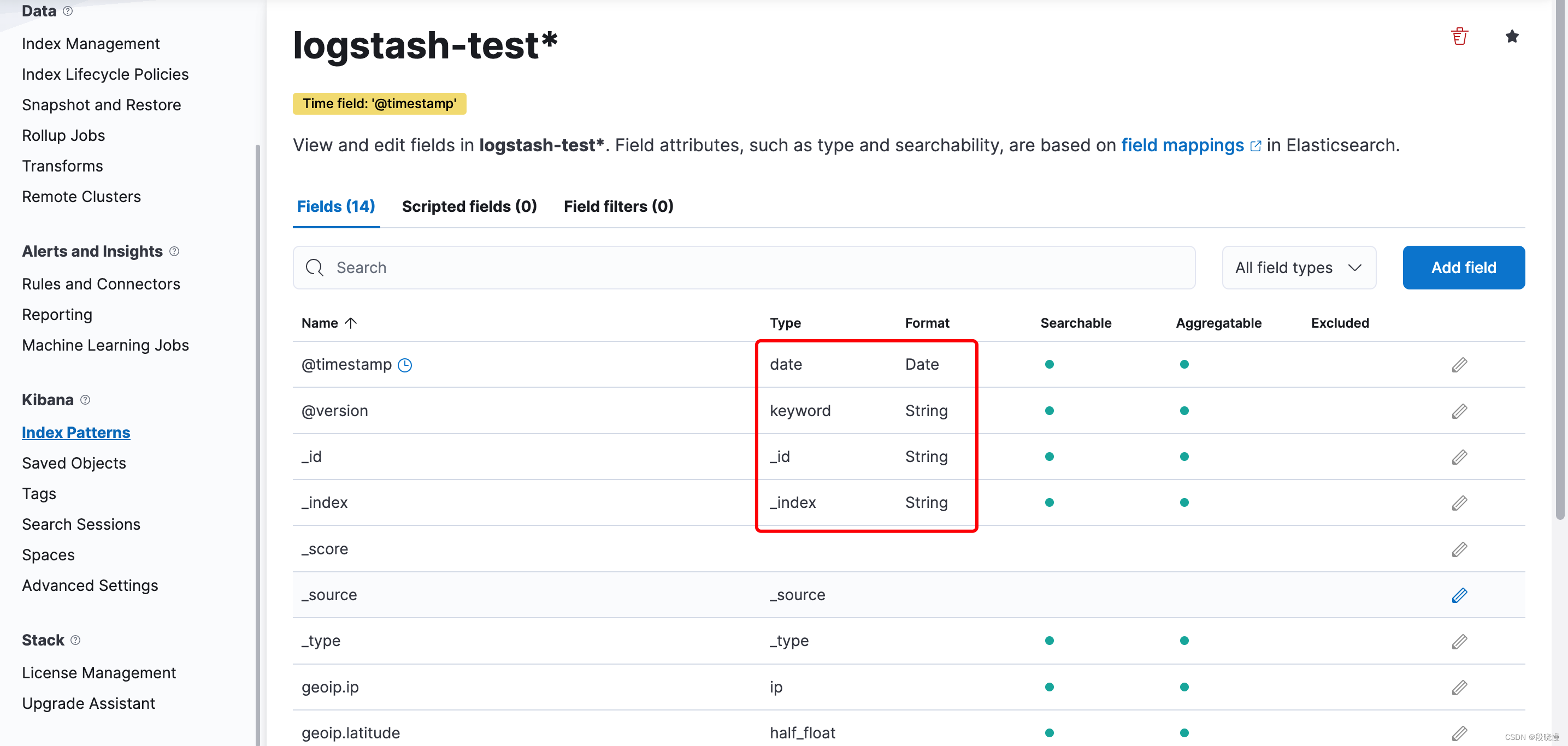This screenshot has height=746, width=1568.
Task: Click the half_float type cell
Action: tap(802, 733)
